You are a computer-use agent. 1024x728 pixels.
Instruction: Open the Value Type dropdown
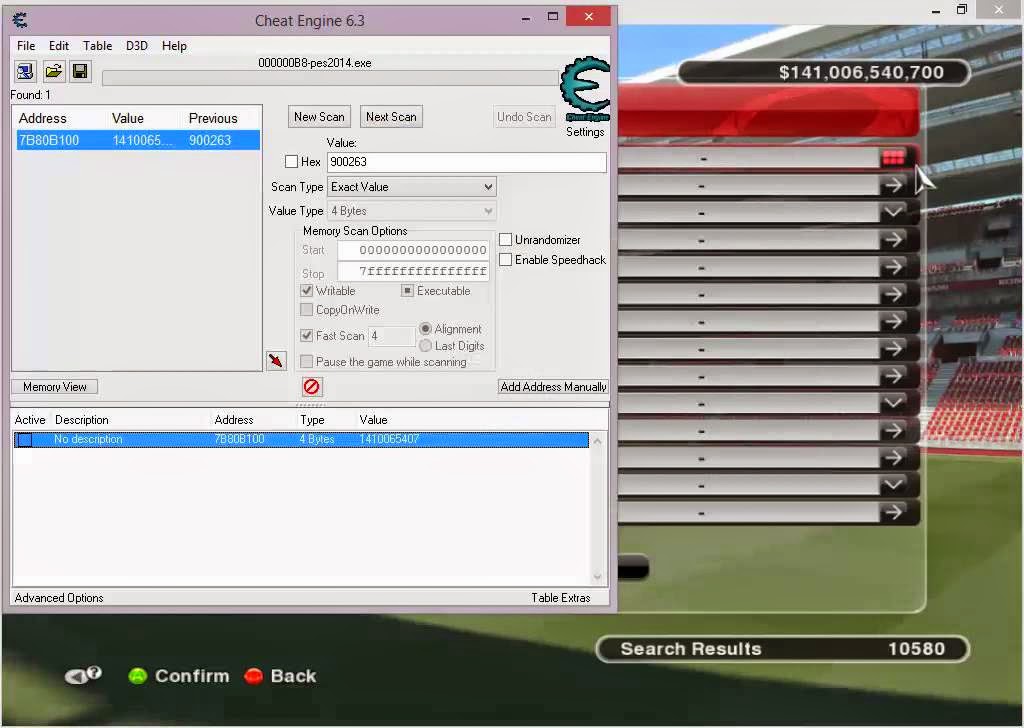[411, 211]
